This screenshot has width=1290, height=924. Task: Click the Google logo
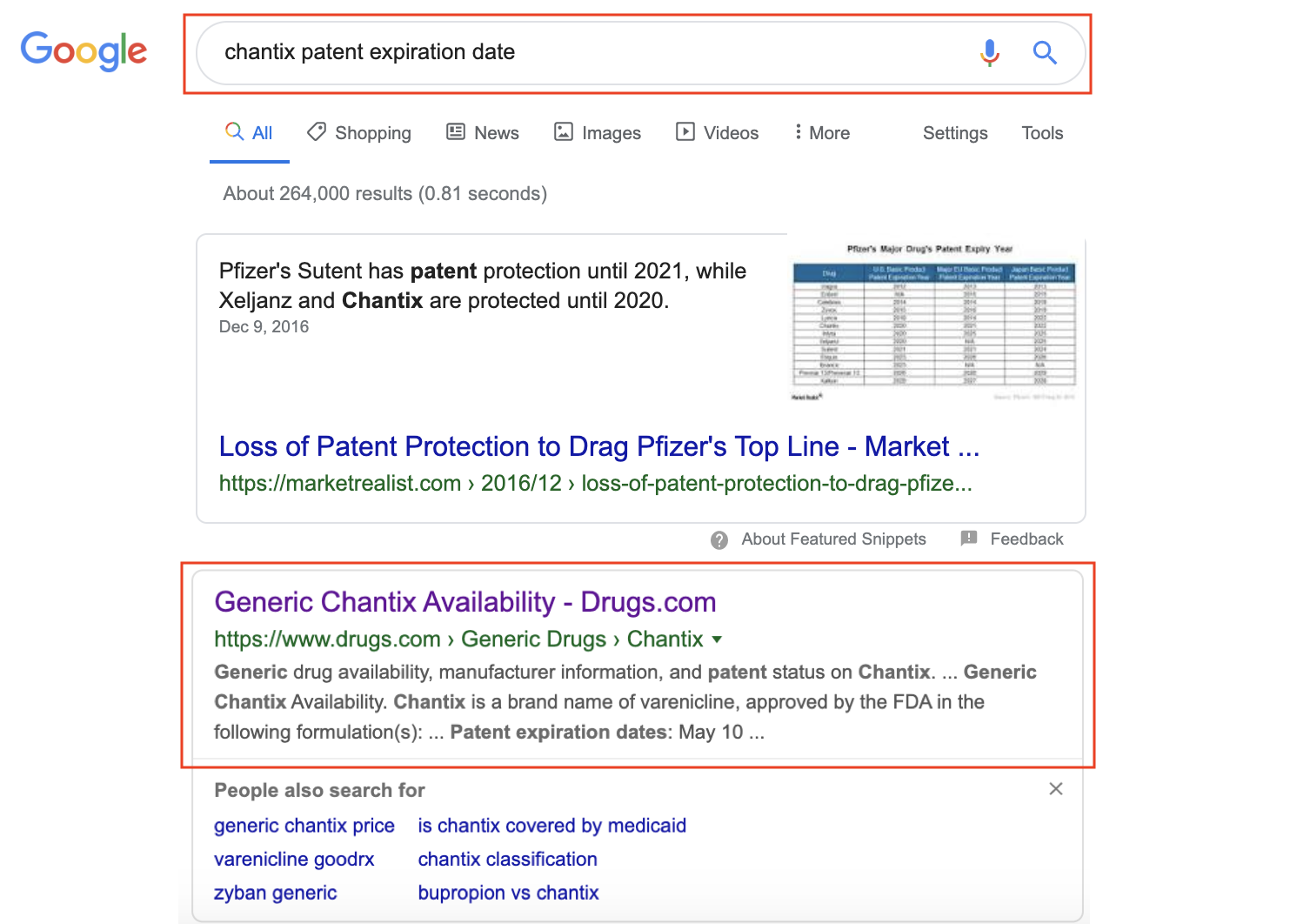84,52
